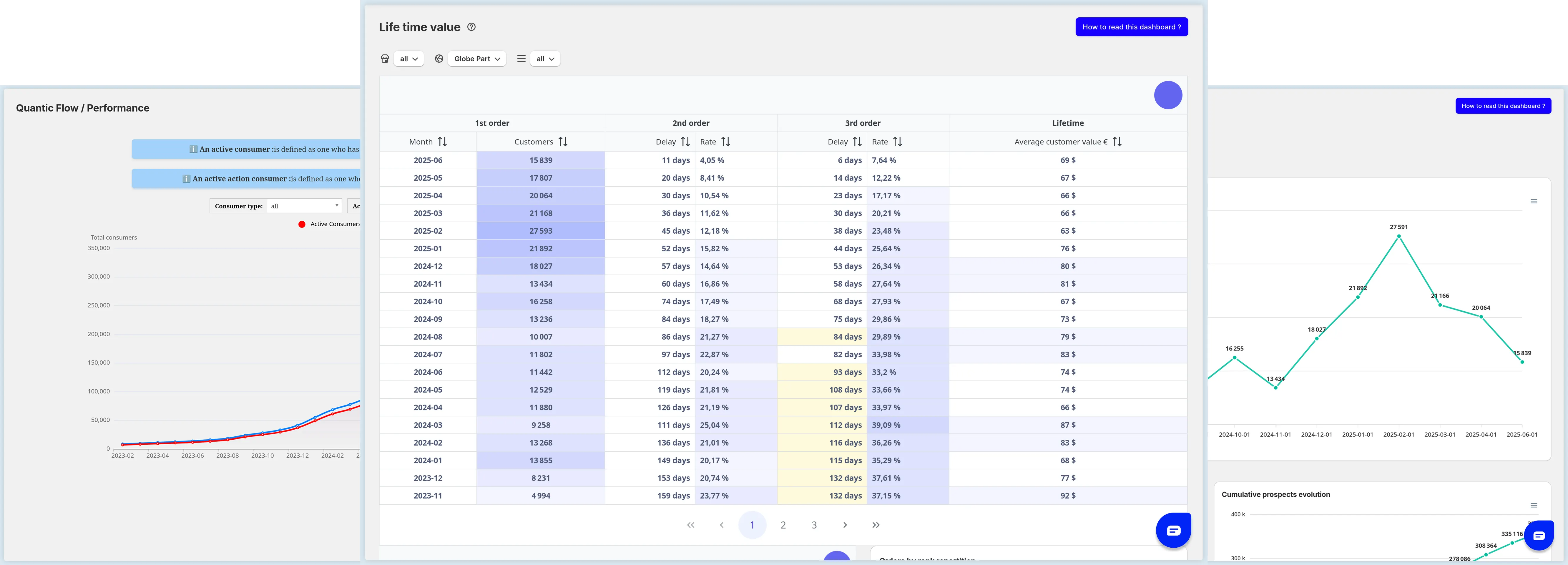Viewport: 1568px width, 565px height.
Task: Open the chat widget in the right dashboard window
Action: [x=1539, y=536]
